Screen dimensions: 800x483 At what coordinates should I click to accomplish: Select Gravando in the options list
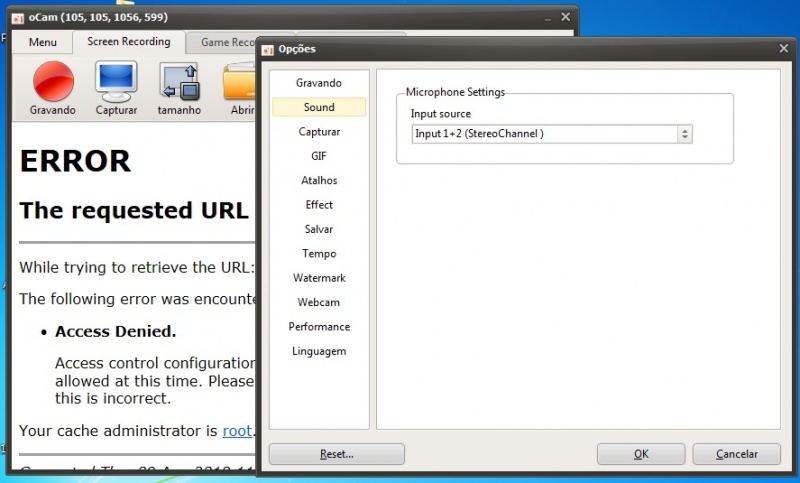click(319, 83)
